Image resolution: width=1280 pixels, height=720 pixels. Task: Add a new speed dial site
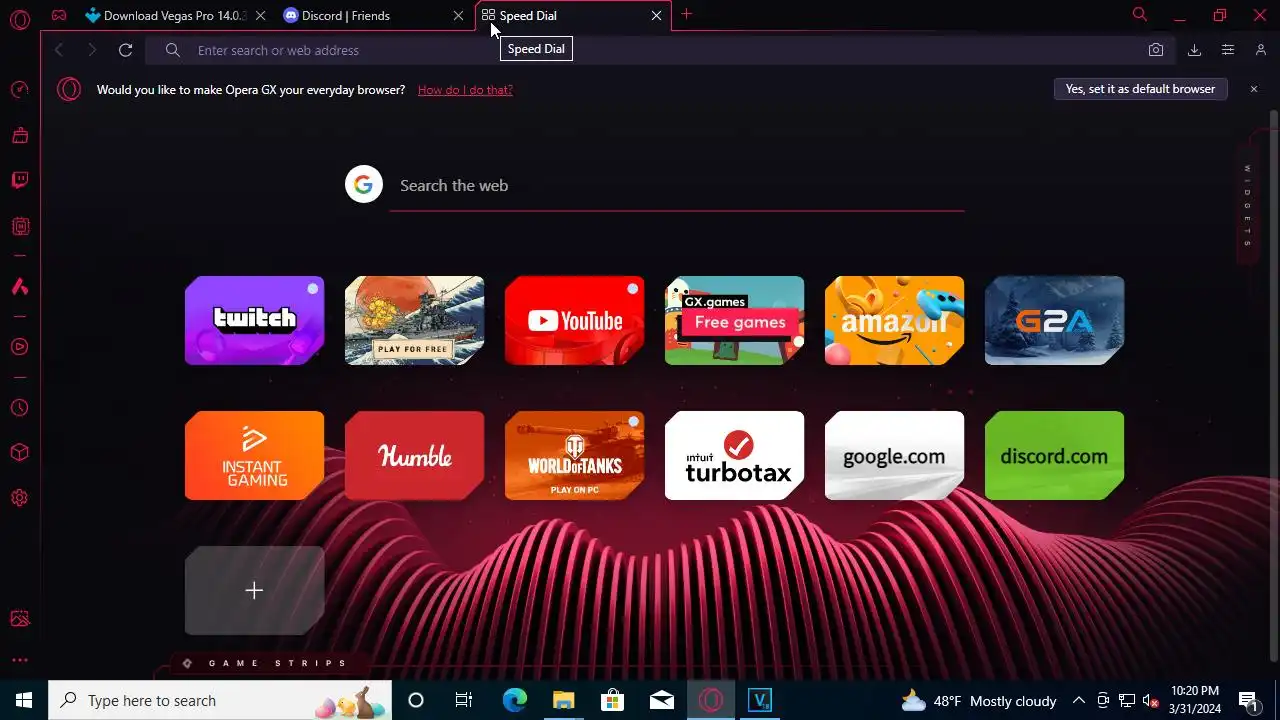pyautogui.click(x=254, y=591)
